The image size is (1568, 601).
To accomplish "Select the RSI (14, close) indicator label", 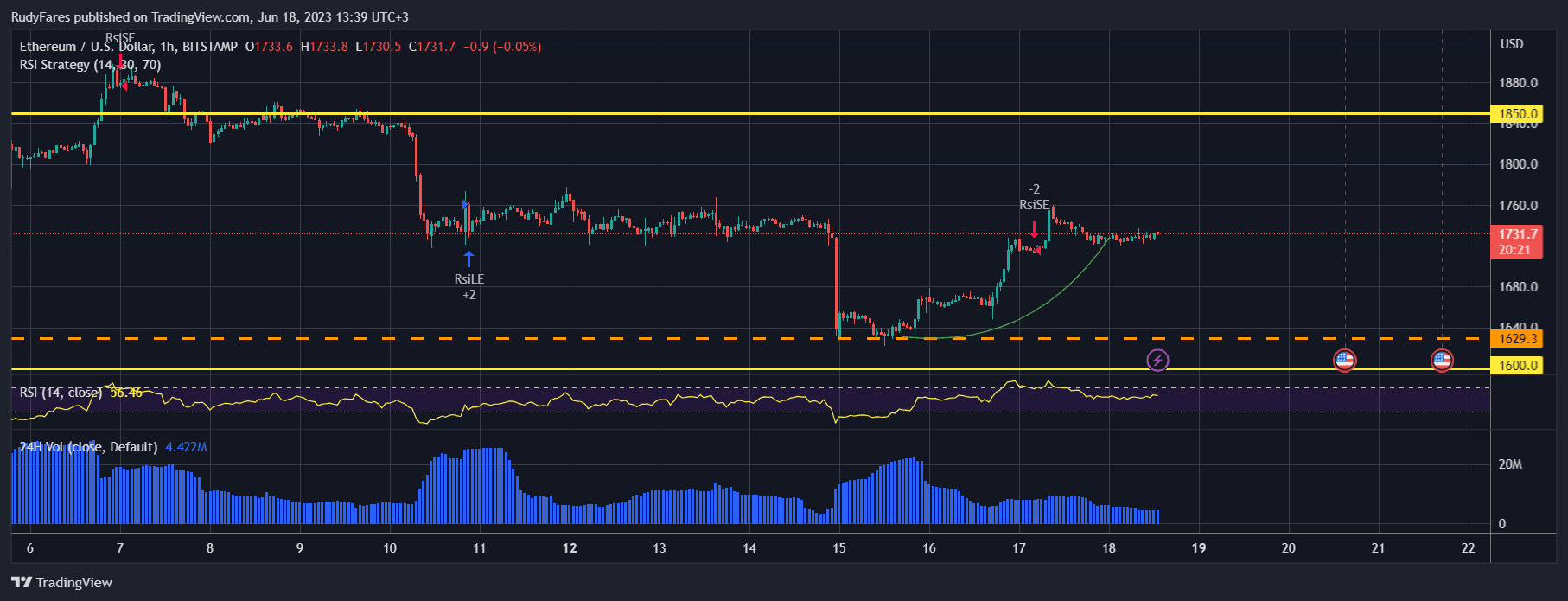I will click(61, 393).
